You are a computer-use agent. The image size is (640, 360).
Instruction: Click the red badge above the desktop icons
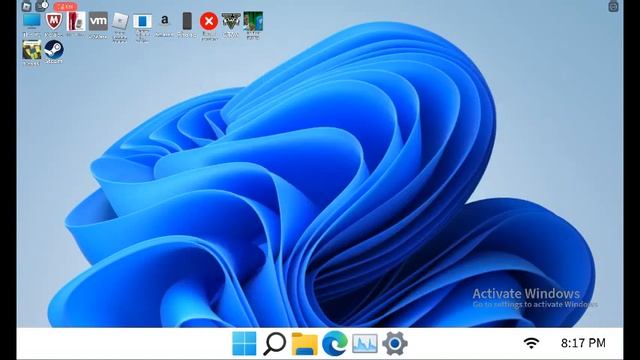pyautogui.click(x=65, y=7)
